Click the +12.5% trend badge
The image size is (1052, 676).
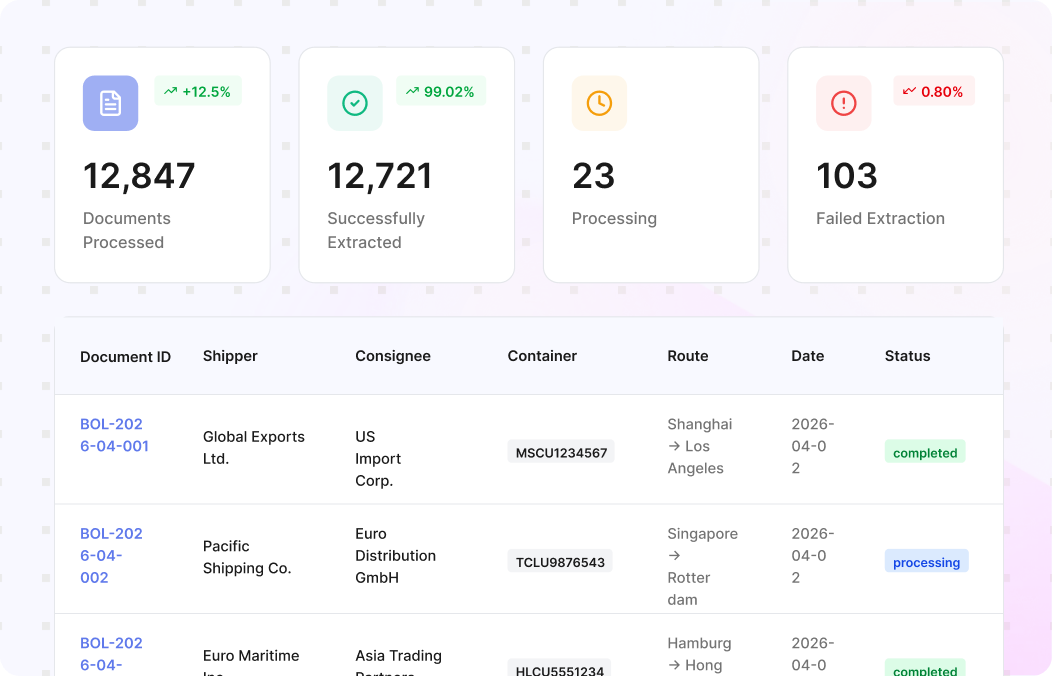click(198, 91)
